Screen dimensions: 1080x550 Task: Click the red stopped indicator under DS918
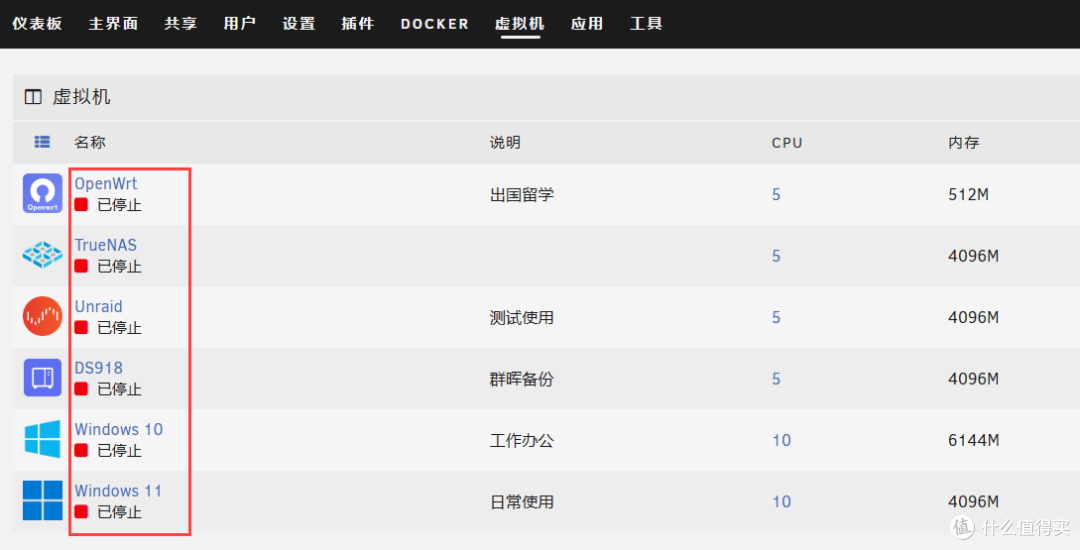[x=81, y=388]
